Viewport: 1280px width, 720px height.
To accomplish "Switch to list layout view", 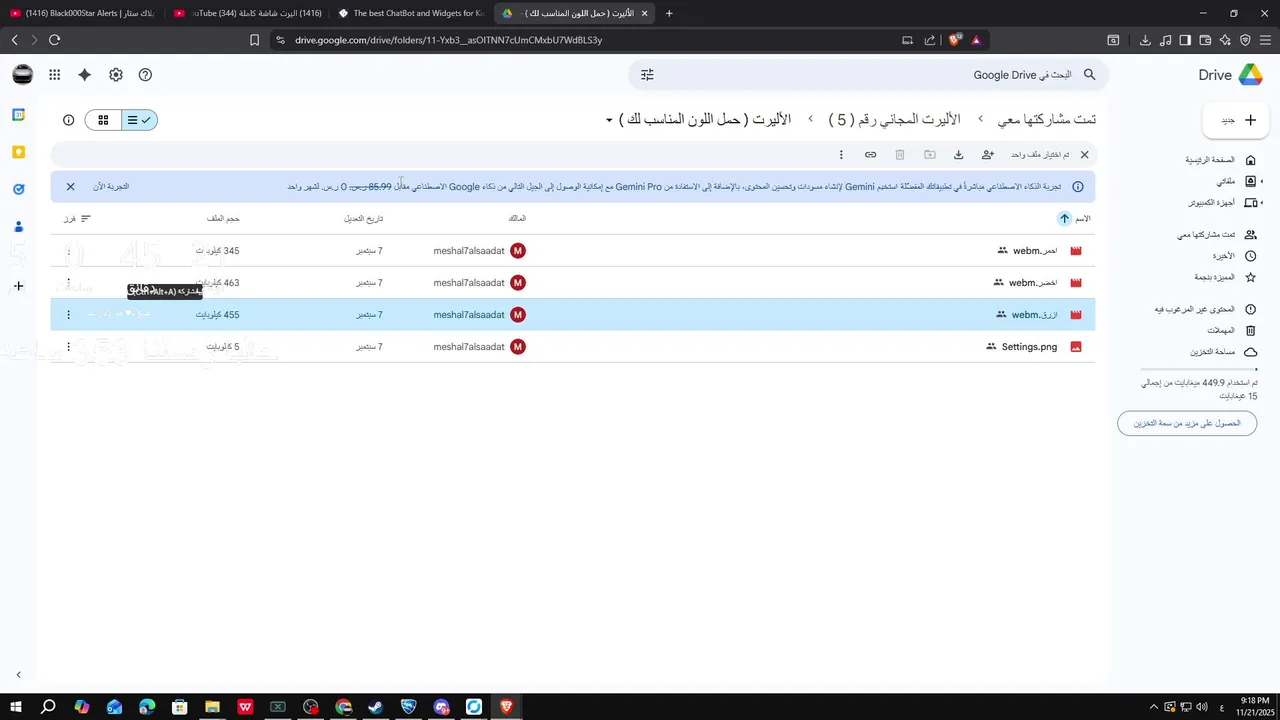I will 140,120.
